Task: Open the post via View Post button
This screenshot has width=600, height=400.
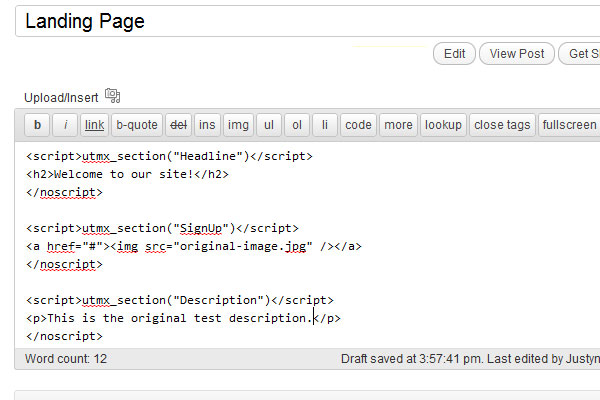Action: [x=517, y=54]
